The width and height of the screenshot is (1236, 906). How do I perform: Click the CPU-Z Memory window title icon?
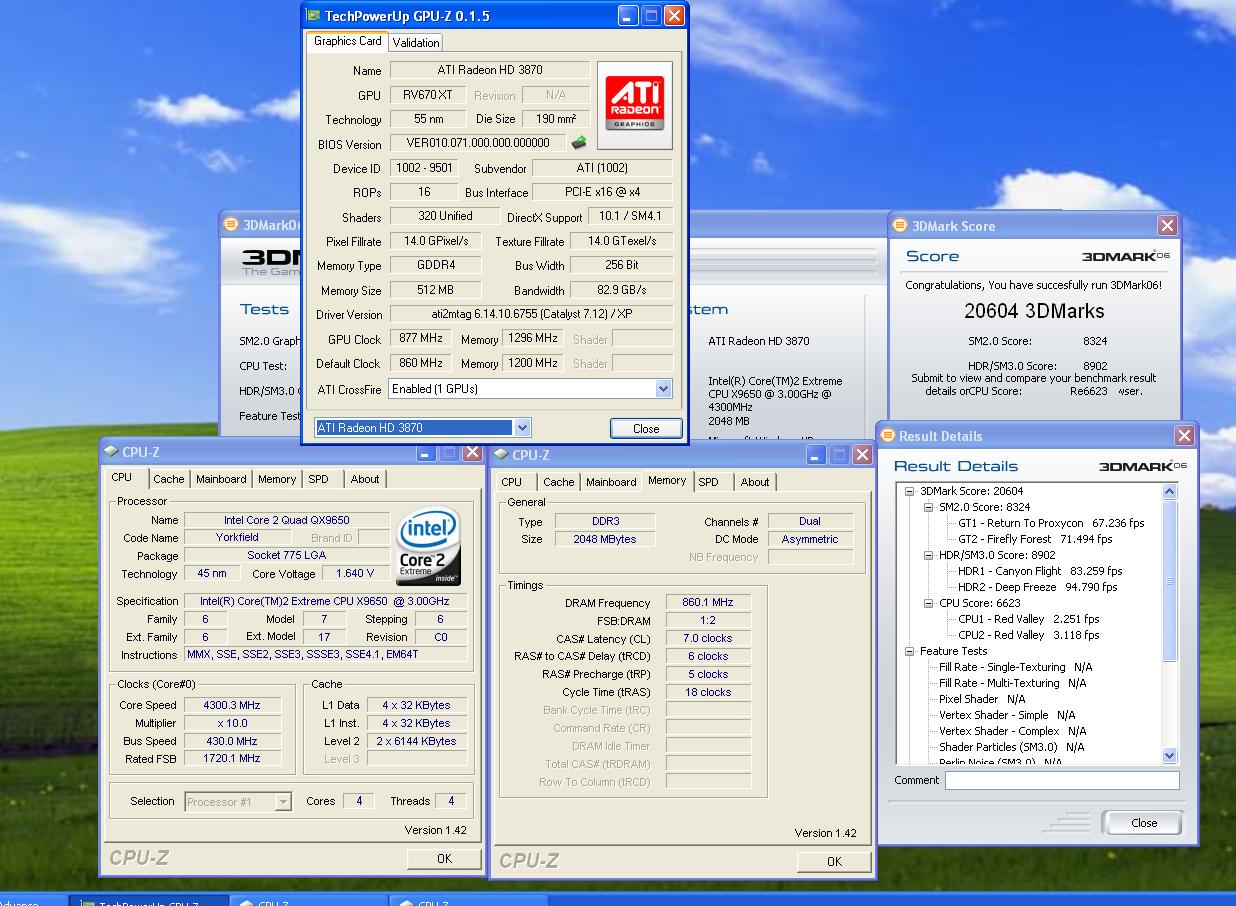(501, 455)
